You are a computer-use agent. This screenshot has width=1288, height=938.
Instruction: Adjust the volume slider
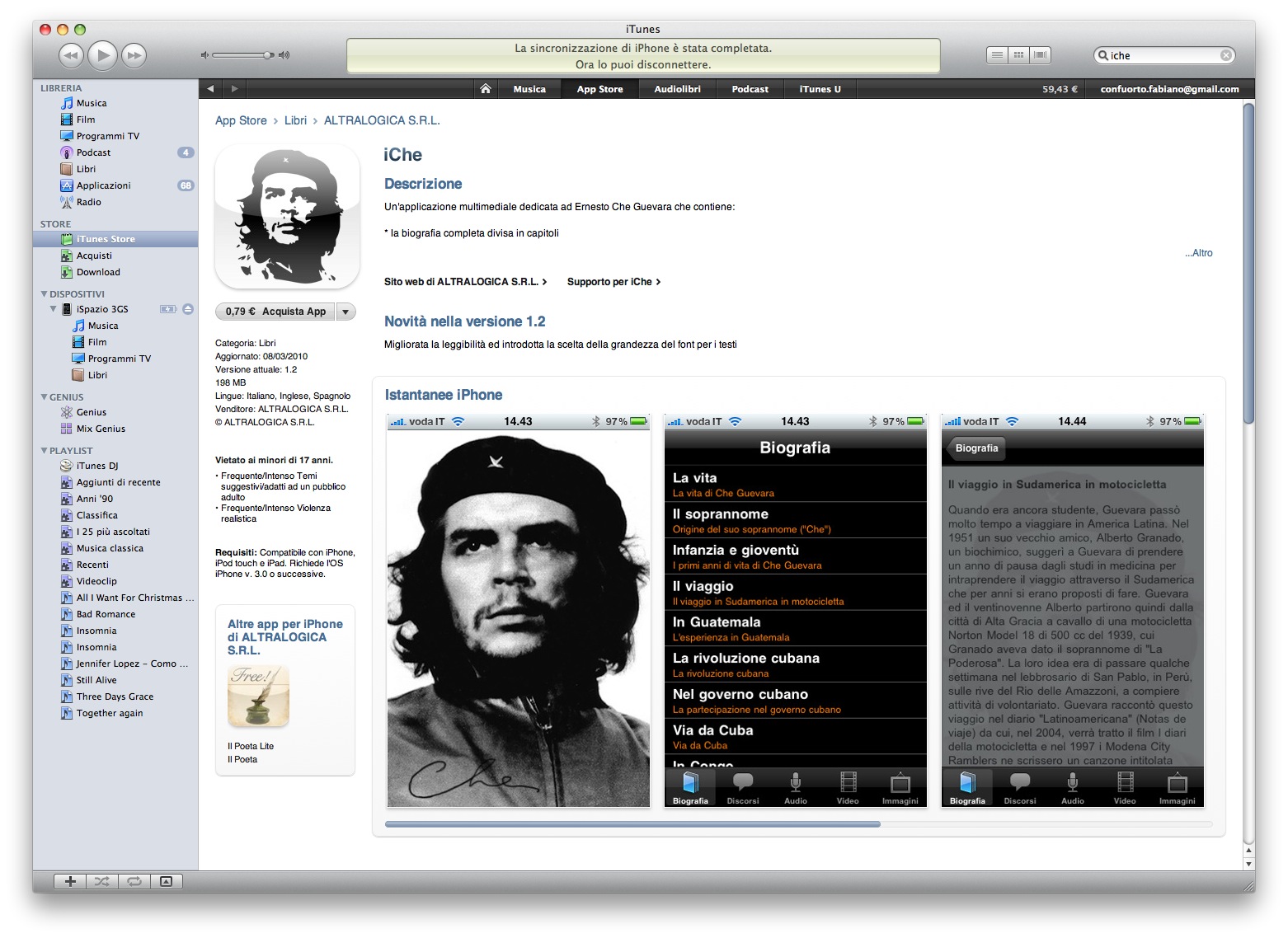coord(245,55)
